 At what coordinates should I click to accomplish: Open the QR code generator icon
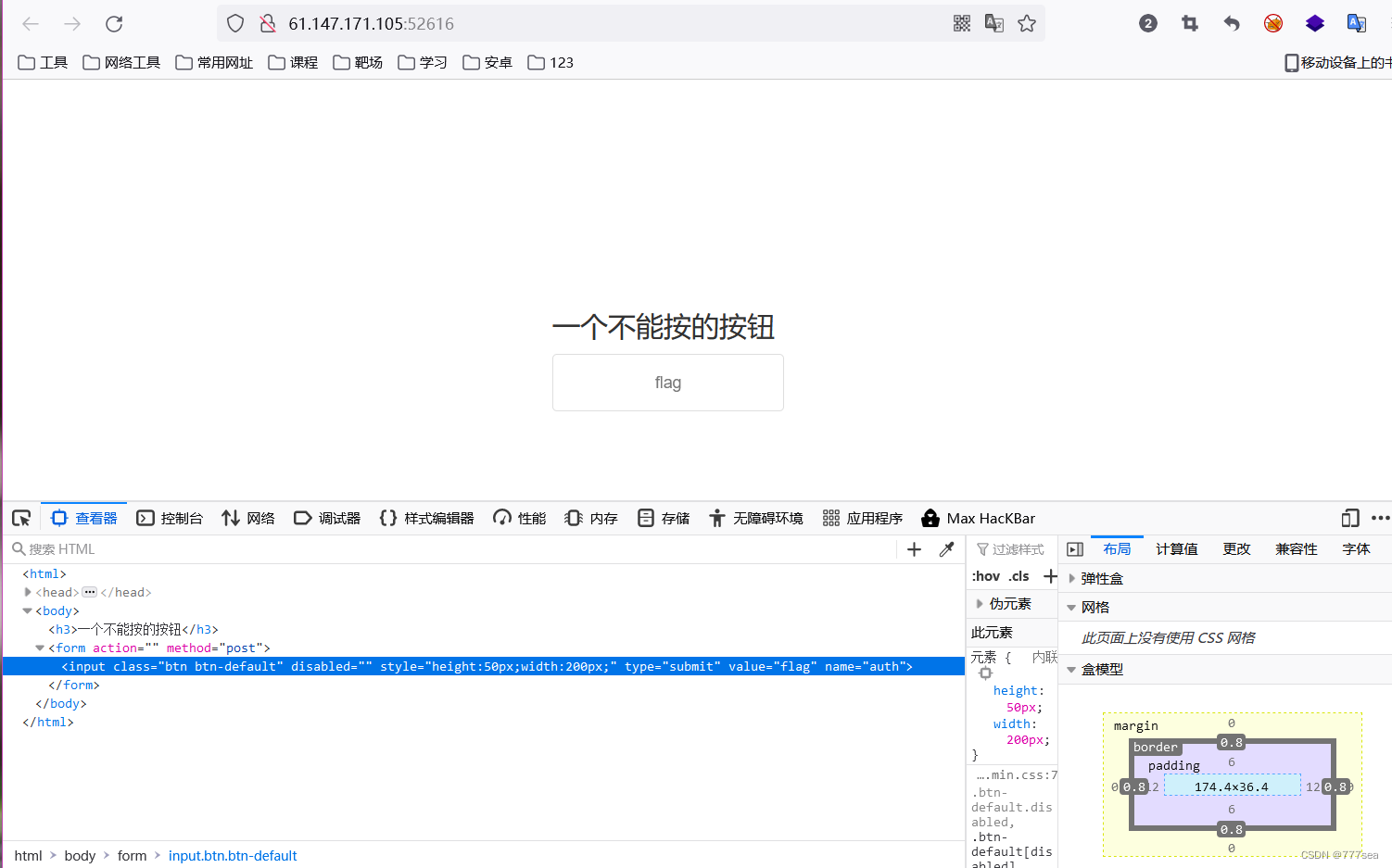pyautogui.click(x=962, y=24)
